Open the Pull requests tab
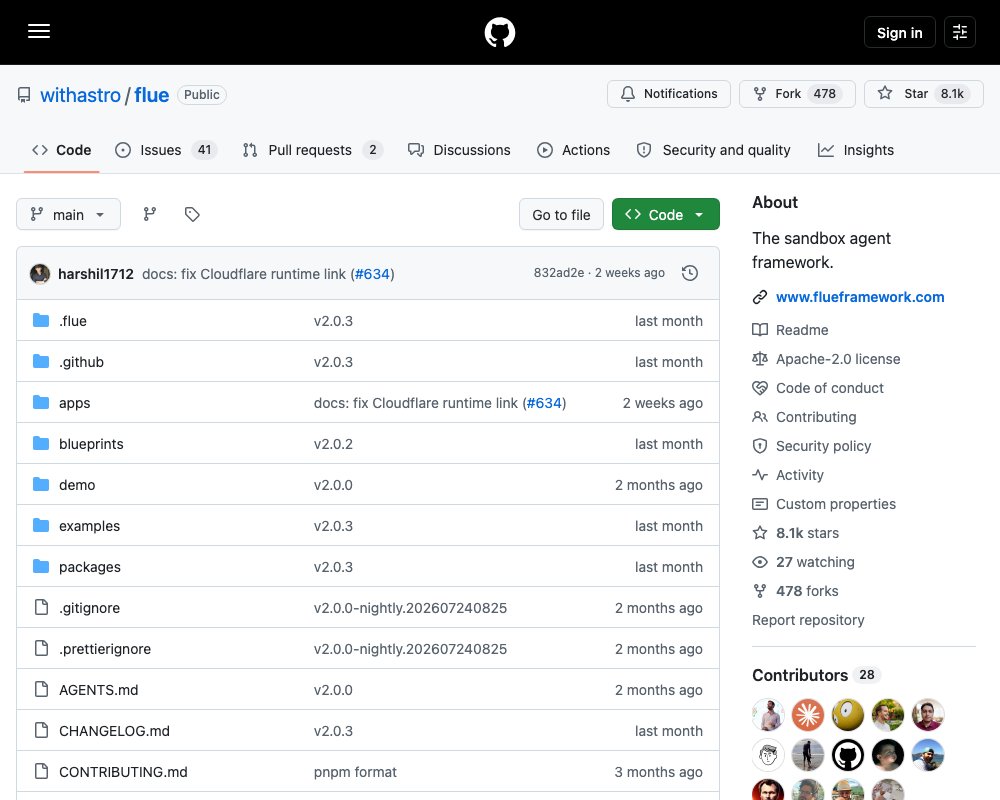Screen dimensions: 1000x800 [x=312, y=150]
